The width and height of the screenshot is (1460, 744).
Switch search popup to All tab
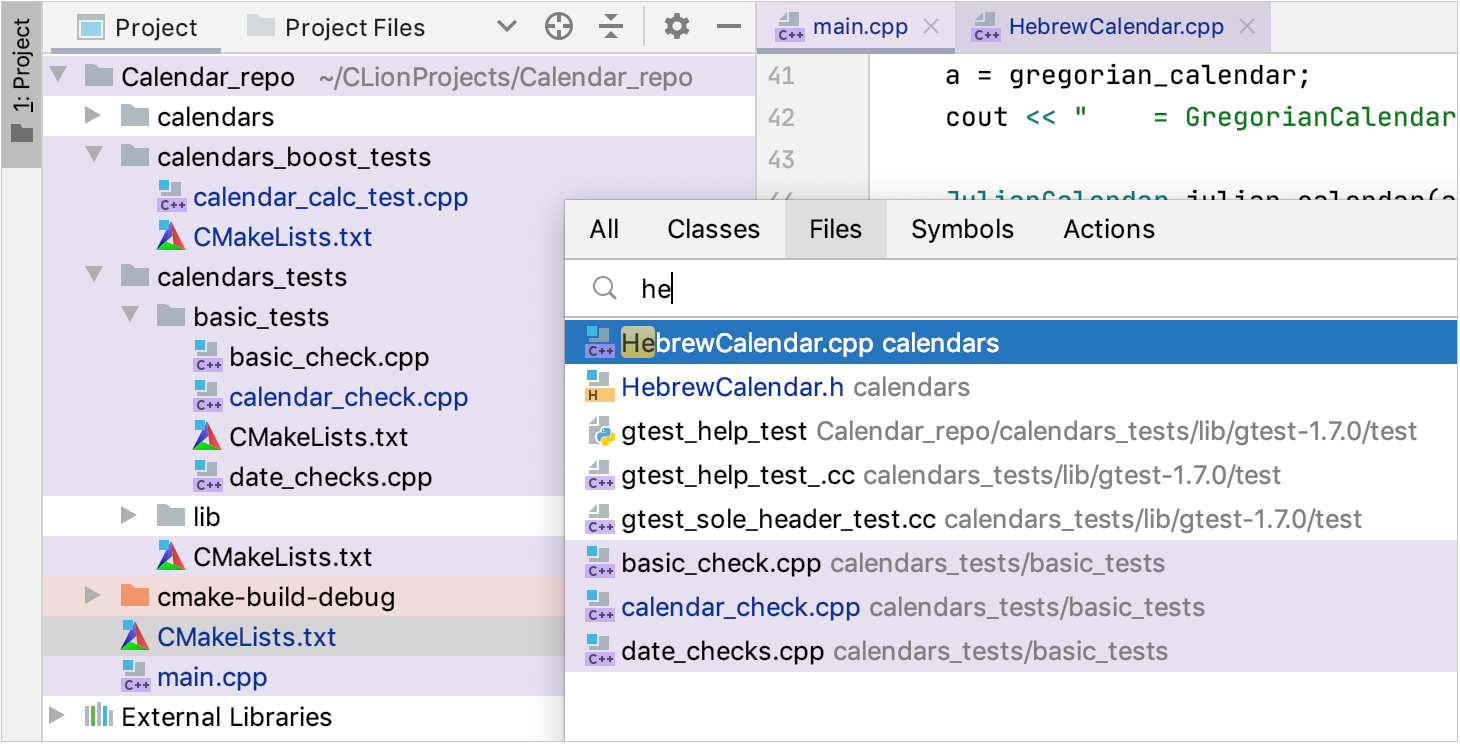click(x=604, y=229)
